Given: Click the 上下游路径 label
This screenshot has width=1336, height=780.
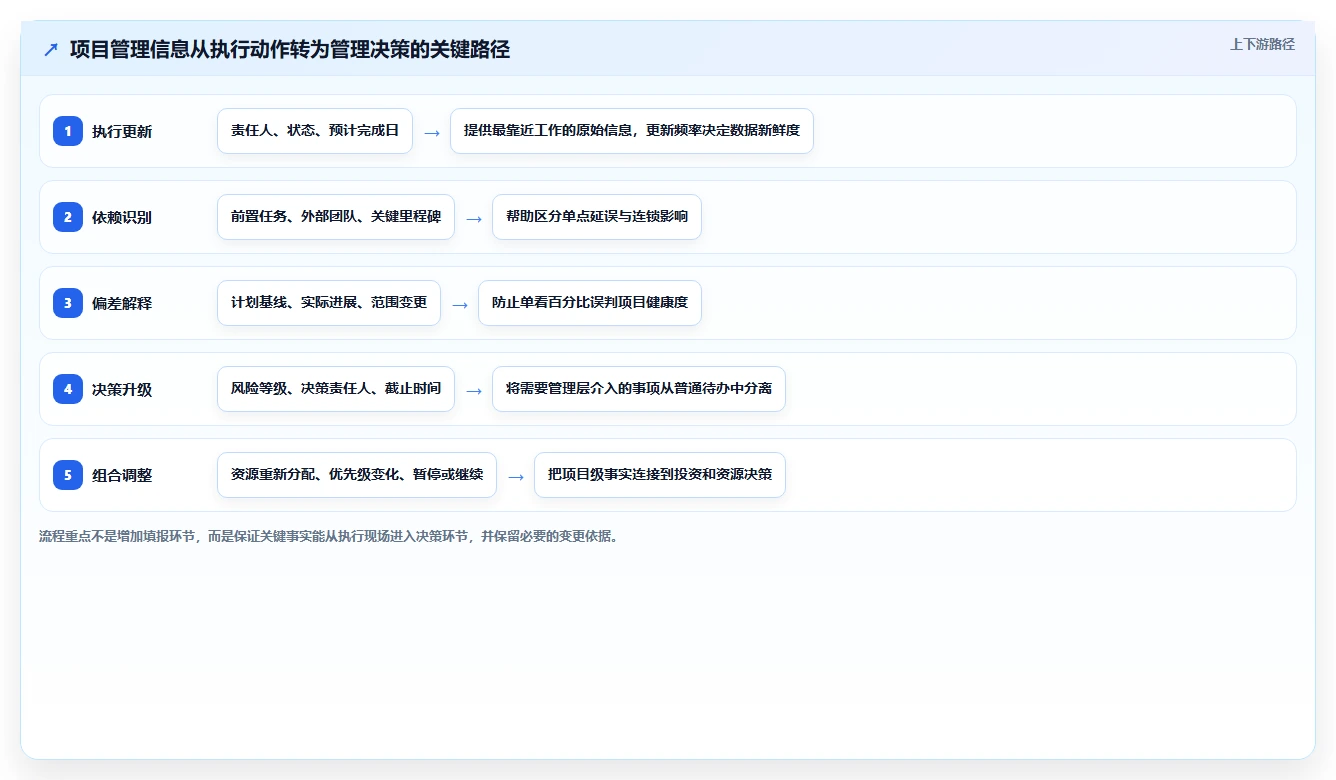Looking at the screenshot, I should 1262,44.
